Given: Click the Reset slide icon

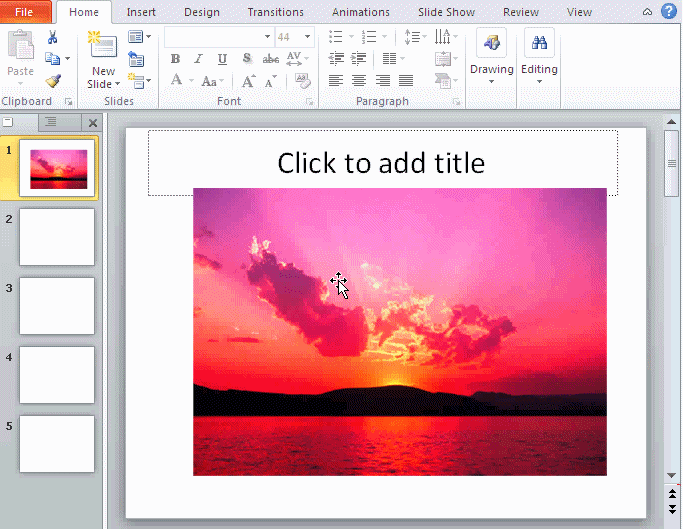Looking at the screenshot, I should point(137,59).
